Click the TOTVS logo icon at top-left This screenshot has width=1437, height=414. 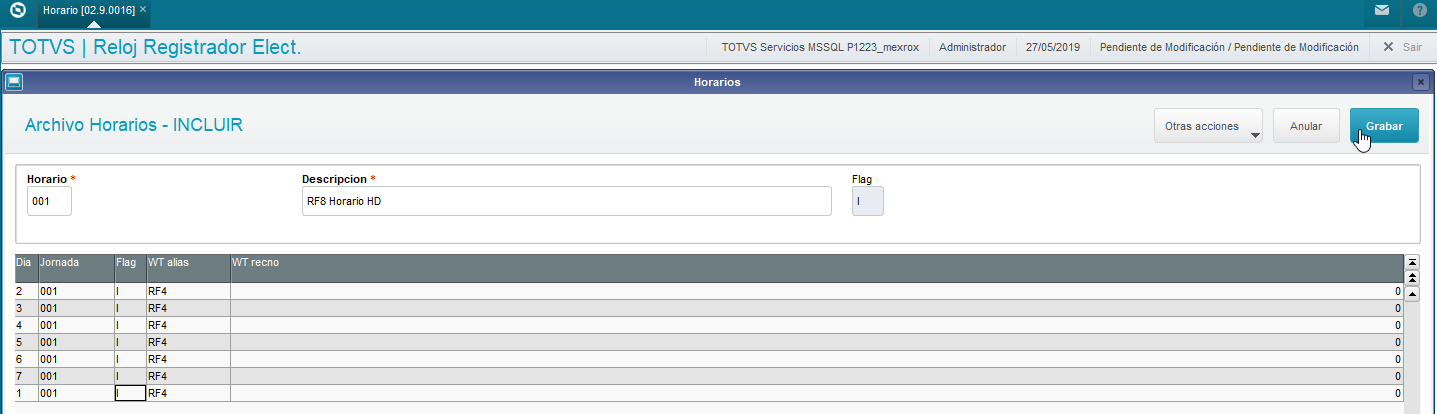[17, 12]
